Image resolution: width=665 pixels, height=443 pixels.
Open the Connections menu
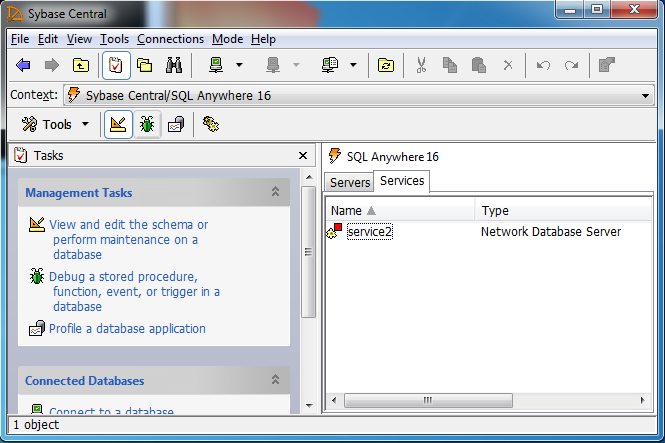[x=170, y=39]
